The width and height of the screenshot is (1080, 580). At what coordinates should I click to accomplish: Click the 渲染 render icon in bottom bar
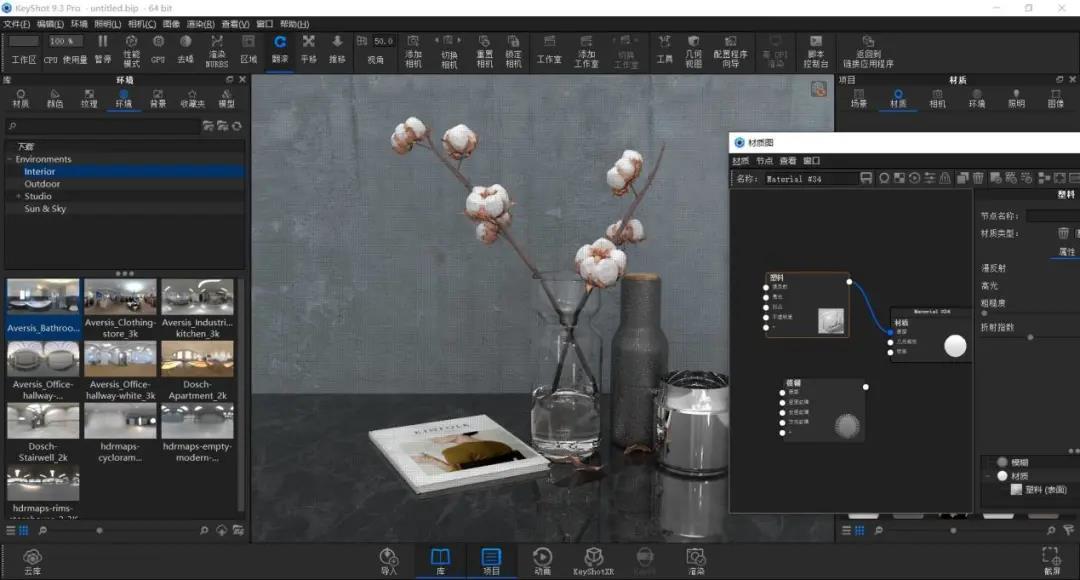click(696, 561)
